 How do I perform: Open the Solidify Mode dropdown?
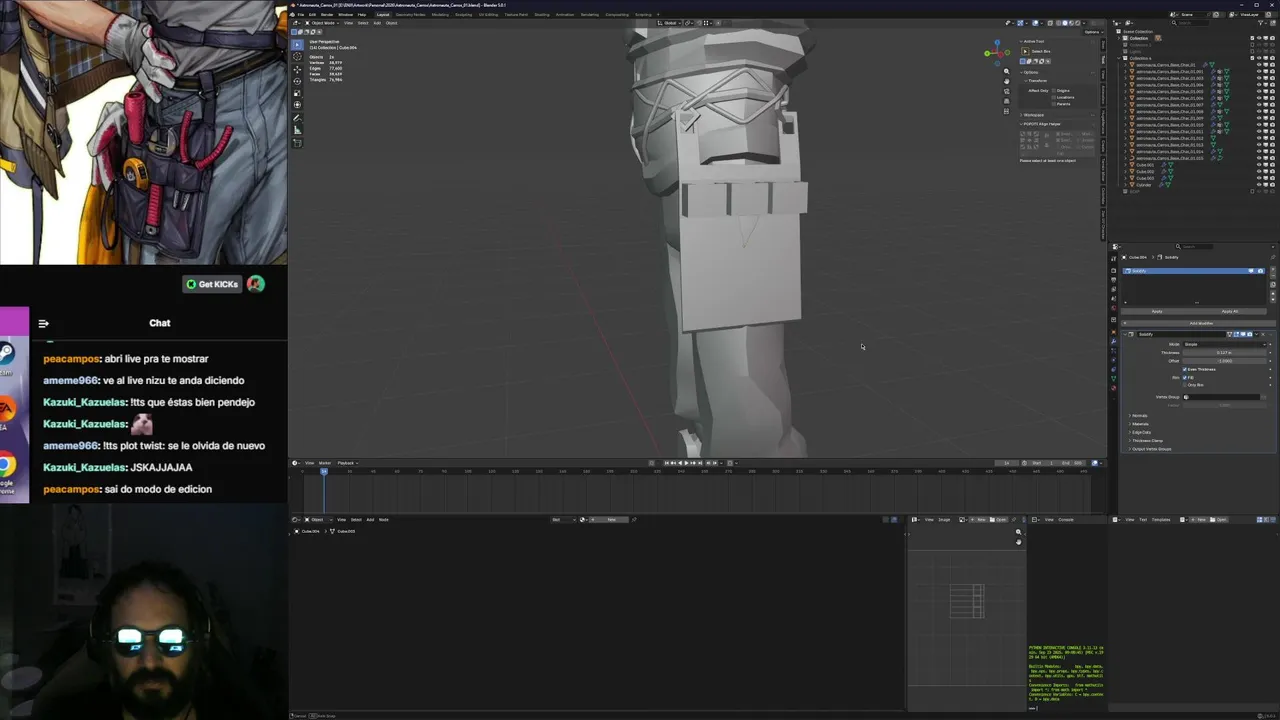pos(1225,344)
